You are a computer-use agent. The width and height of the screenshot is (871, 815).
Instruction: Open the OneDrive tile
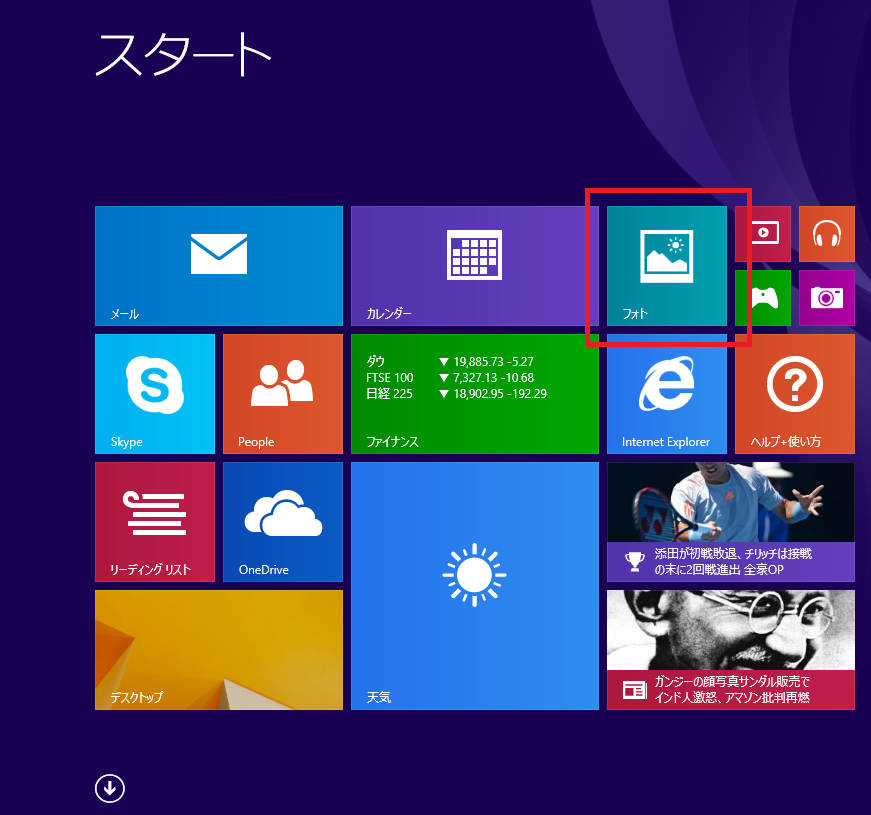[283, 522]
